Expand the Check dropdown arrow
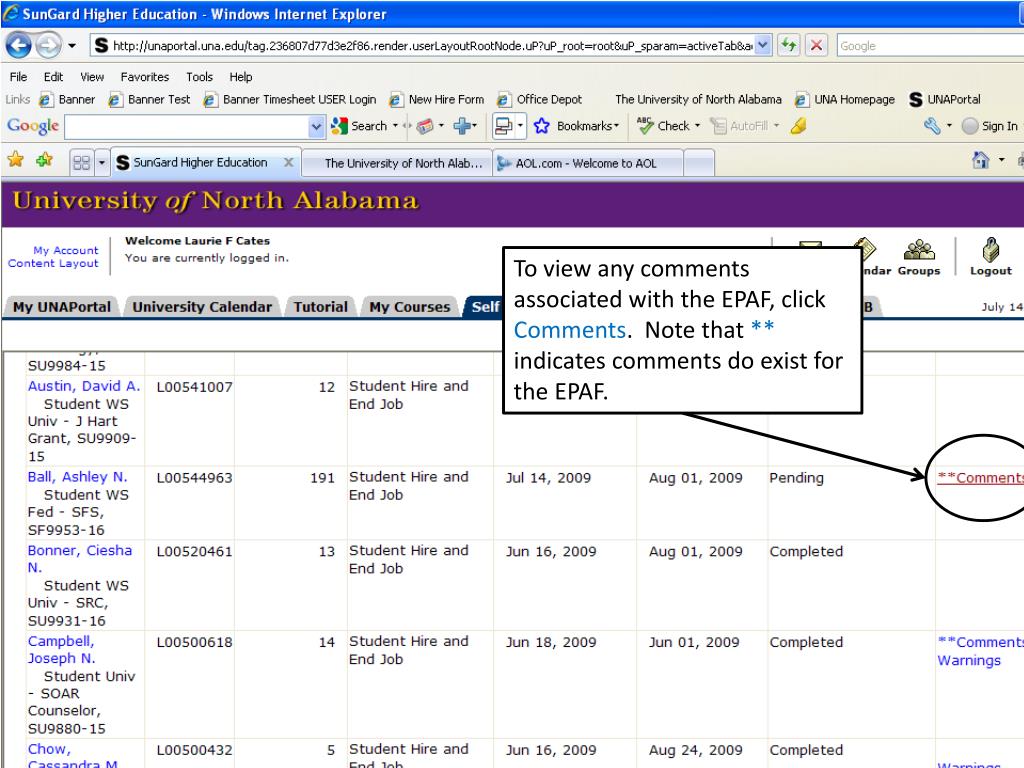The image size is (1024, 768). coord(697,126)
